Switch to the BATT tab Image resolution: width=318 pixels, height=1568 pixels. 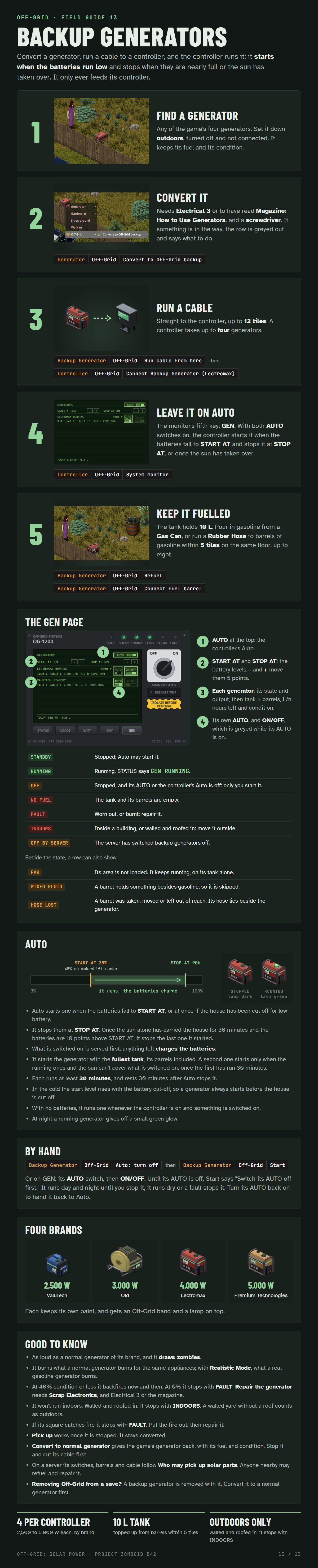coord(87,730)
